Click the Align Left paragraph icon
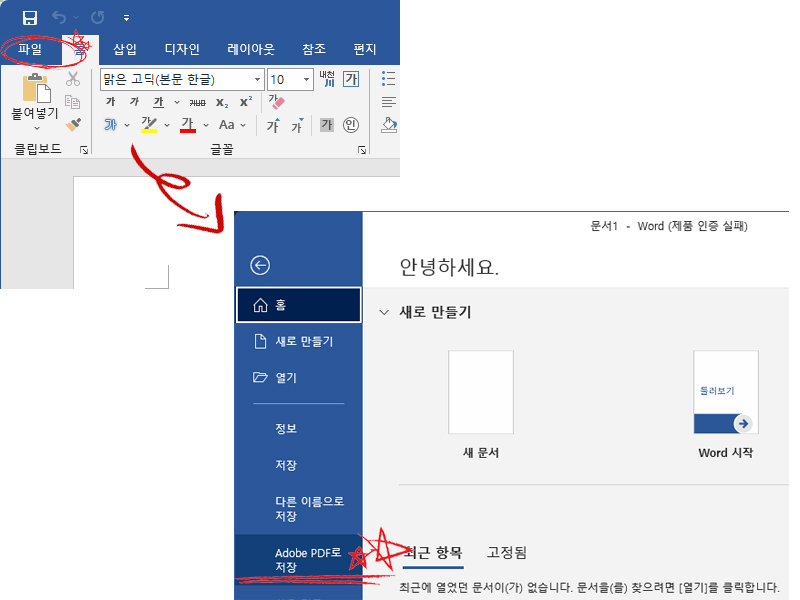This screenshot has height=600, width=800. (388, 102)
